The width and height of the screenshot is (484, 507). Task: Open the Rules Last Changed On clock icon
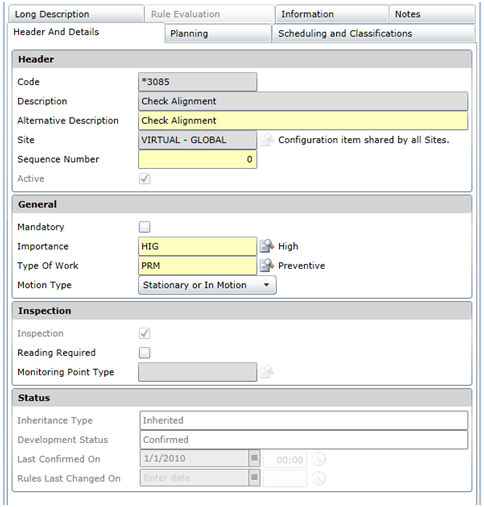point(319,479)
